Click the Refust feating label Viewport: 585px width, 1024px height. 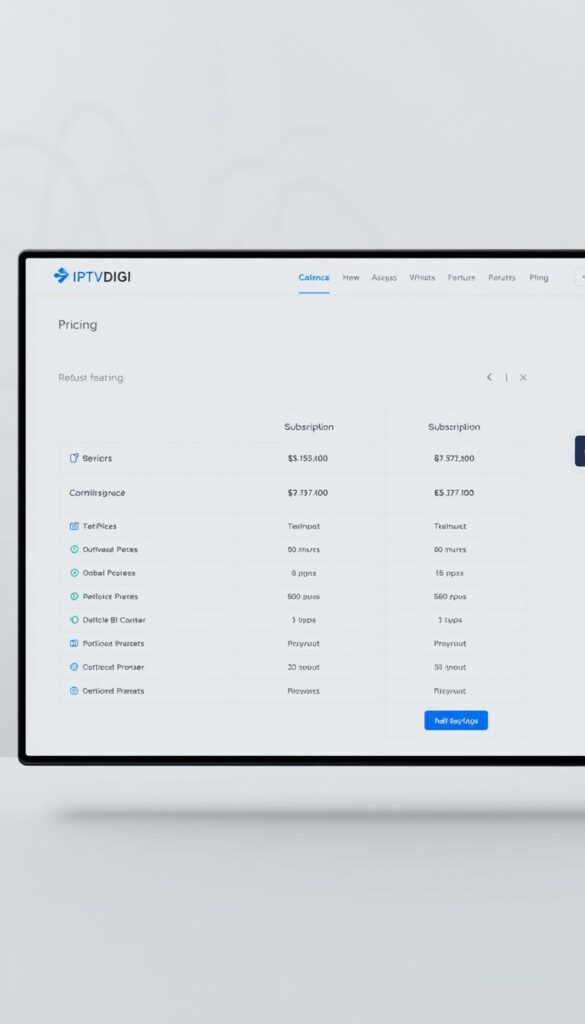(91, 377)
